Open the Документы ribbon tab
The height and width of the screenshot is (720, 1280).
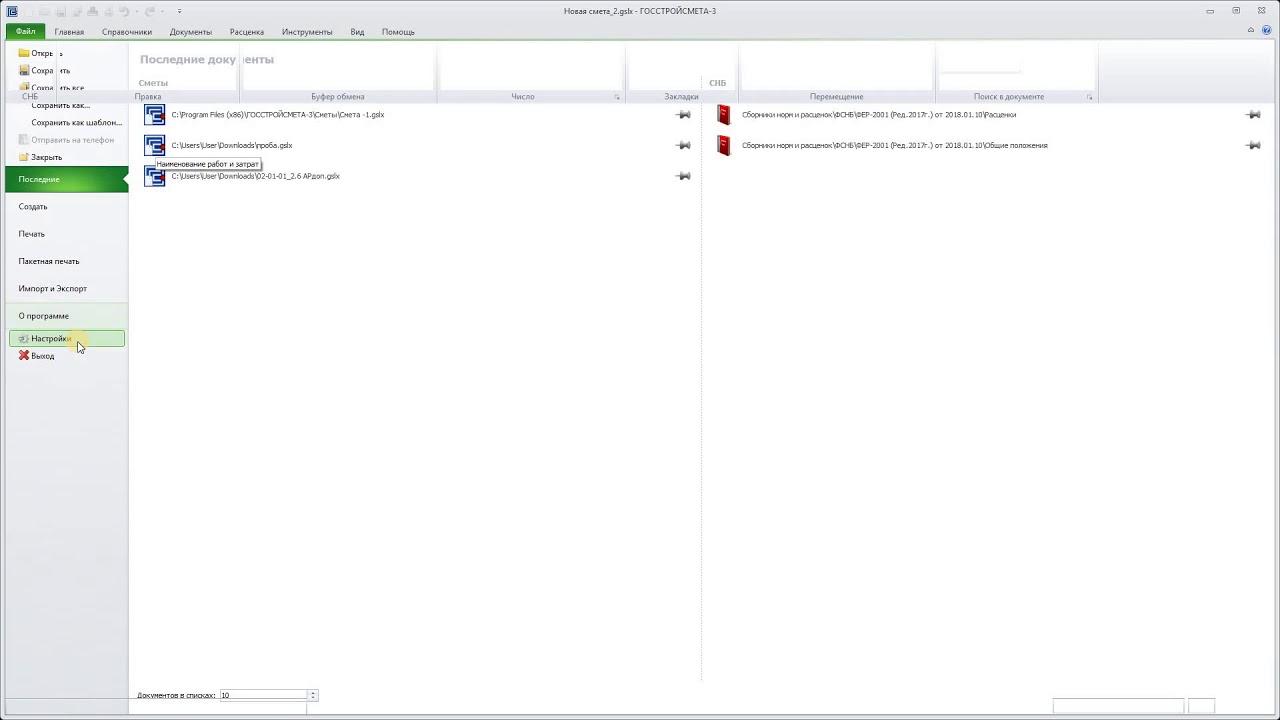click(x=190, y=32)
